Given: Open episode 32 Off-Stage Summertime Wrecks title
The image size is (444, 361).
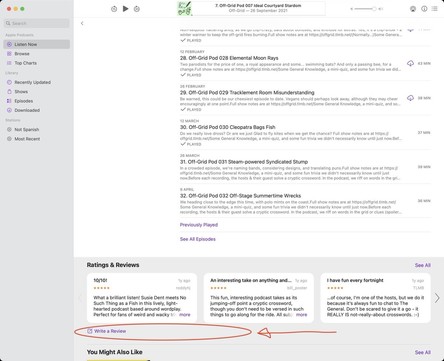Looking at the screenshot, I should (x=240, y=196).
